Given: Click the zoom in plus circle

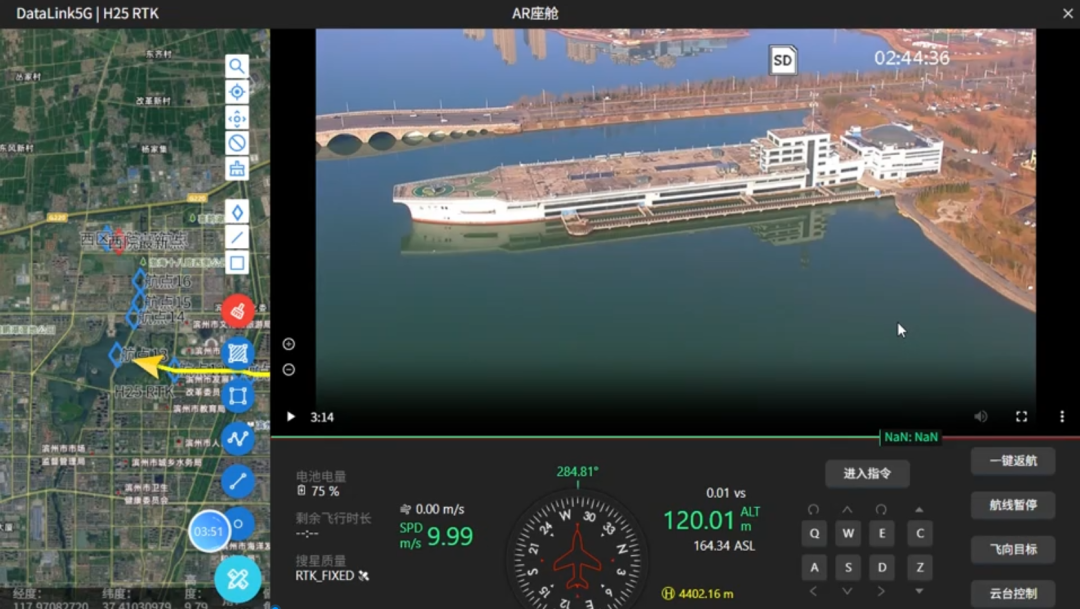Looking at the screenshot, I should (x=289, y=344).
